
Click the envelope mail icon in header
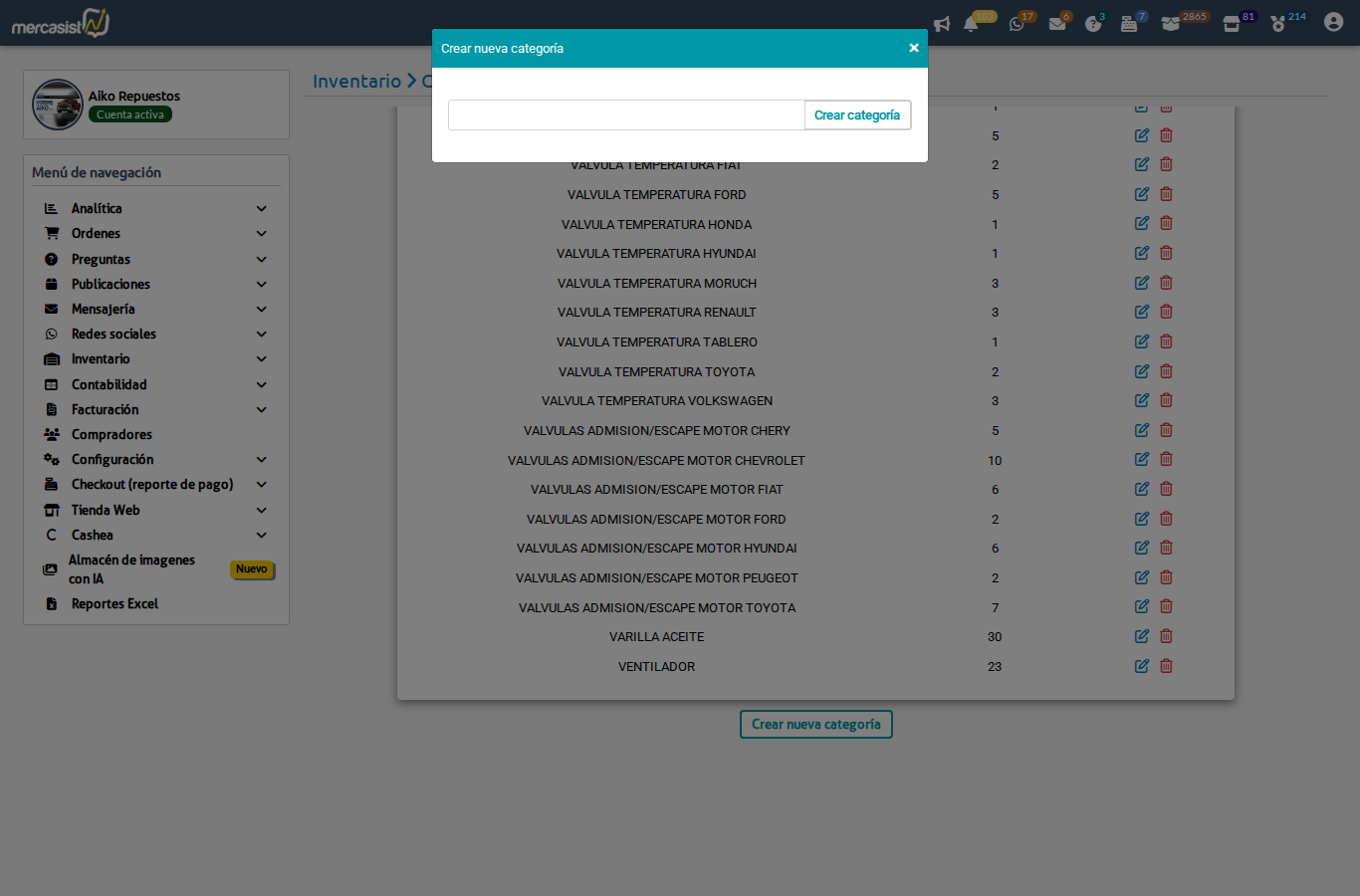pyautogui.click(x=1057, y=24)
